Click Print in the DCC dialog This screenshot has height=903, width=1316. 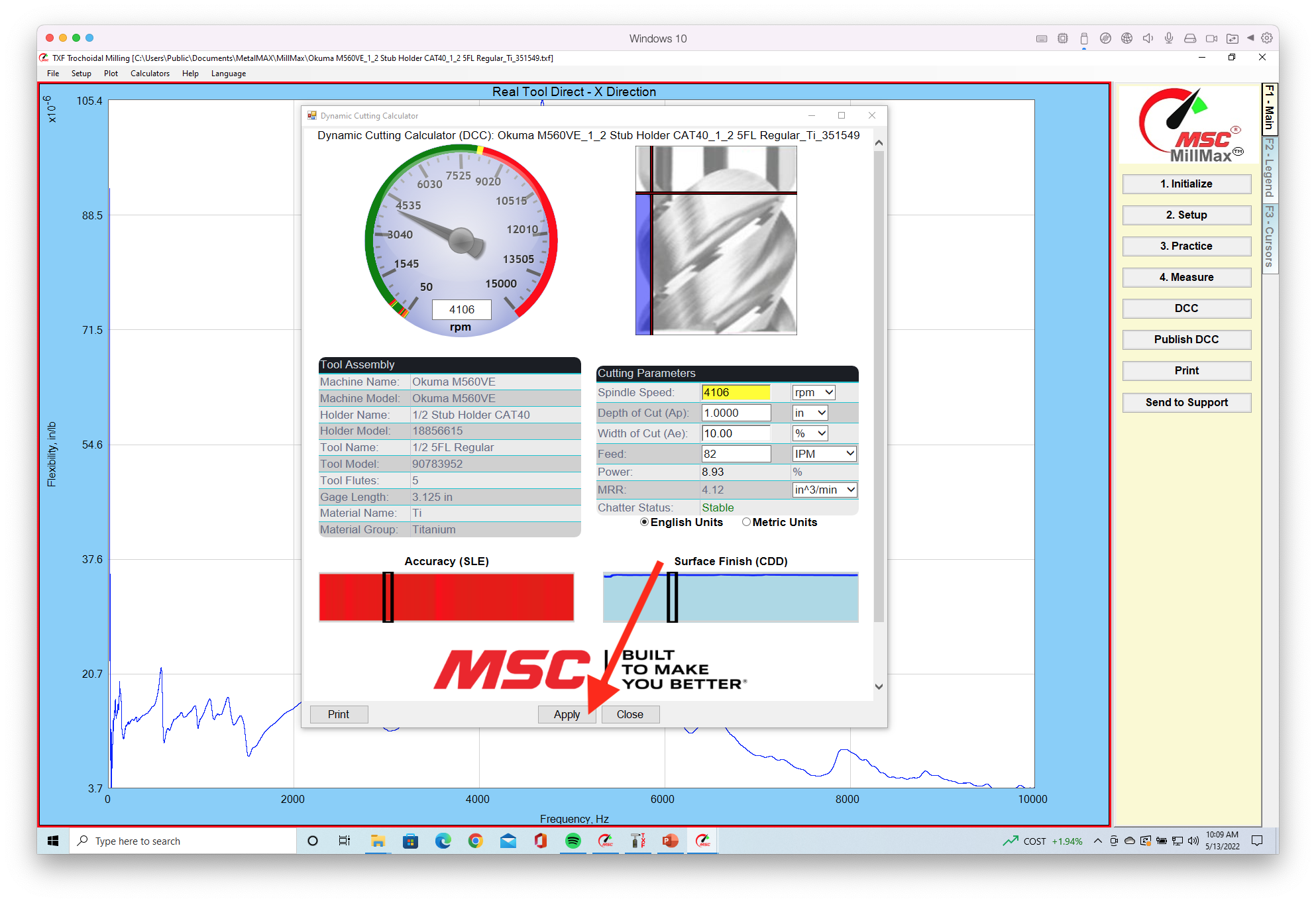click(339, 714)
